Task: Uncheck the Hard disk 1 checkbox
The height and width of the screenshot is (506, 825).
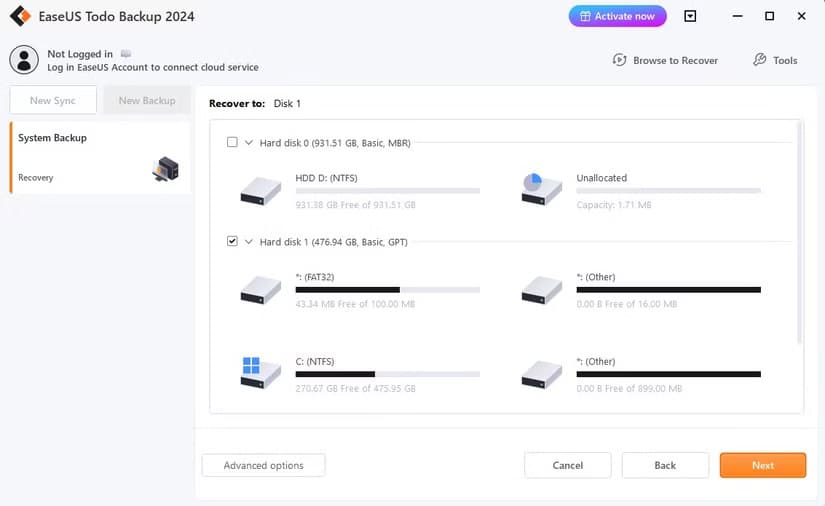Action: point(232,241)
